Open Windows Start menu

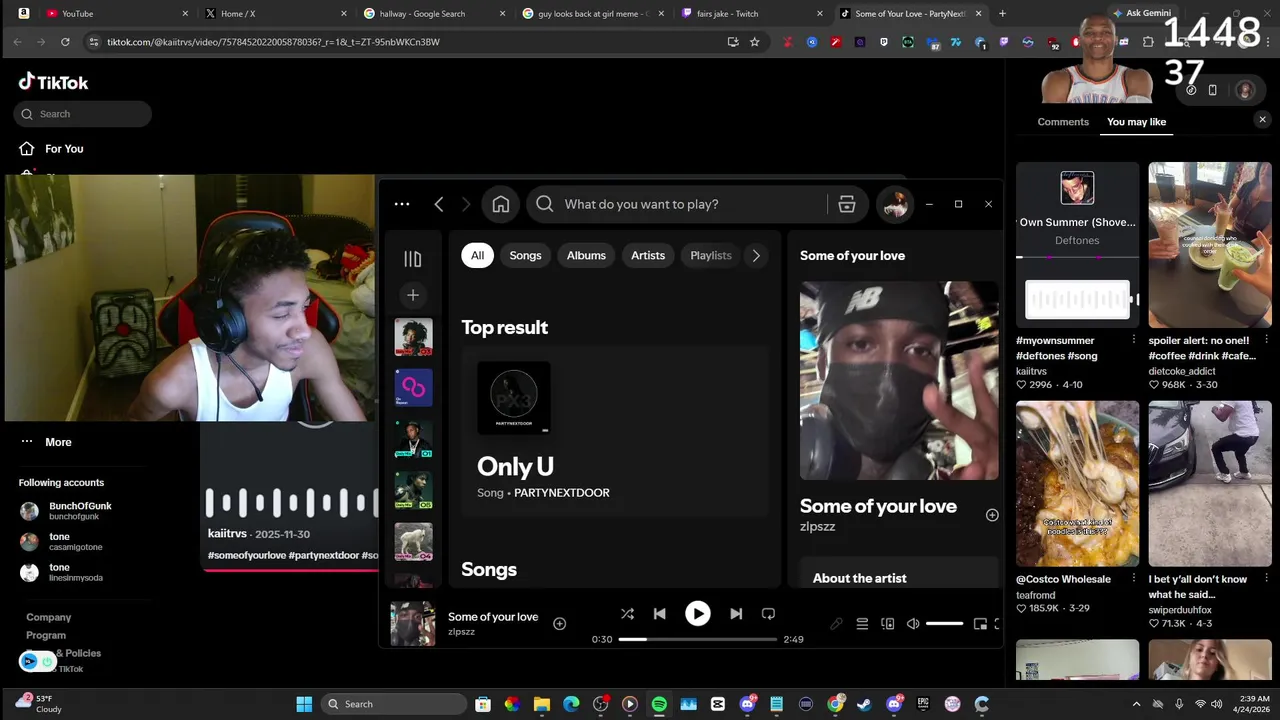(x=304, y=704)
